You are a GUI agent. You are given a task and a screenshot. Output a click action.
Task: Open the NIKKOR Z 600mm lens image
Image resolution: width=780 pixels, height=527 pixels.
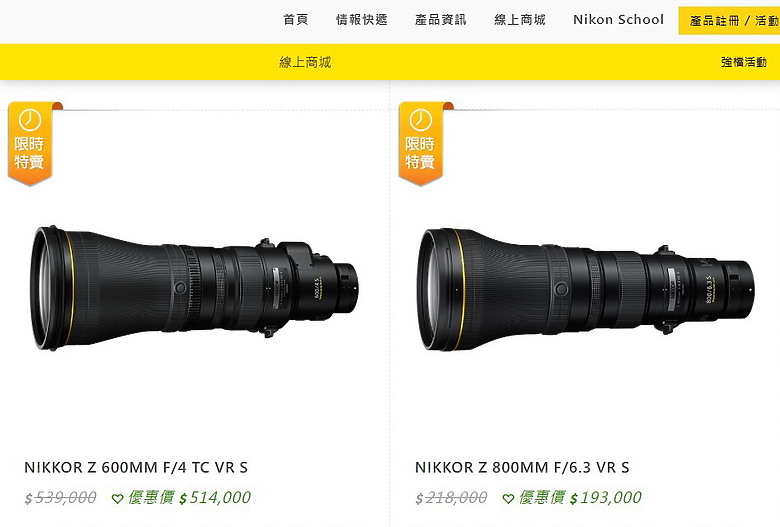(194, 289)
